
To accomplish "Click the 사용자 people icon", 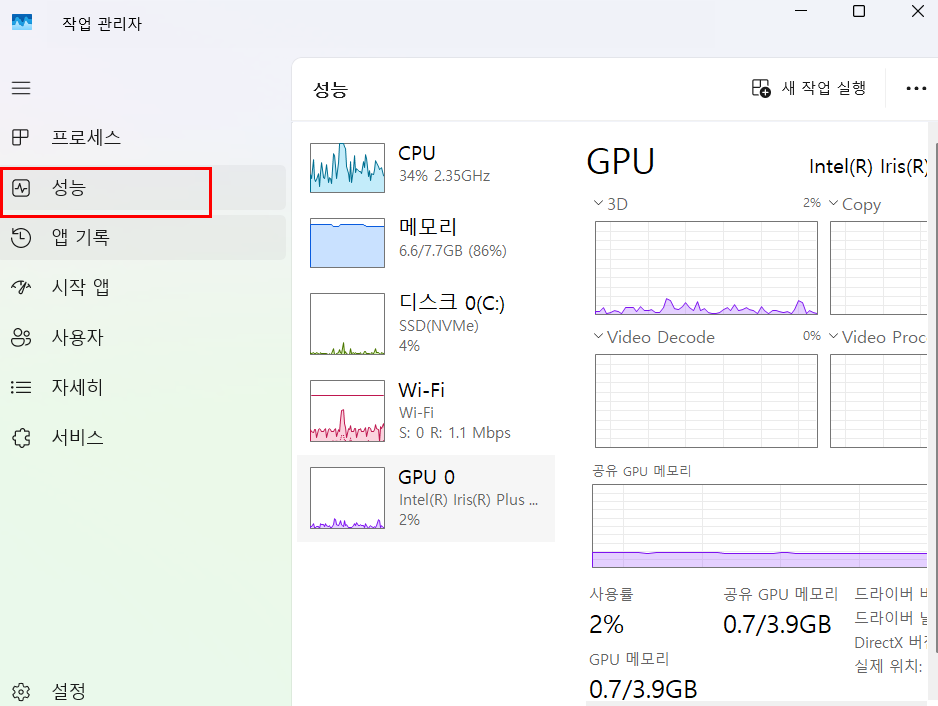I will [21, 337].
